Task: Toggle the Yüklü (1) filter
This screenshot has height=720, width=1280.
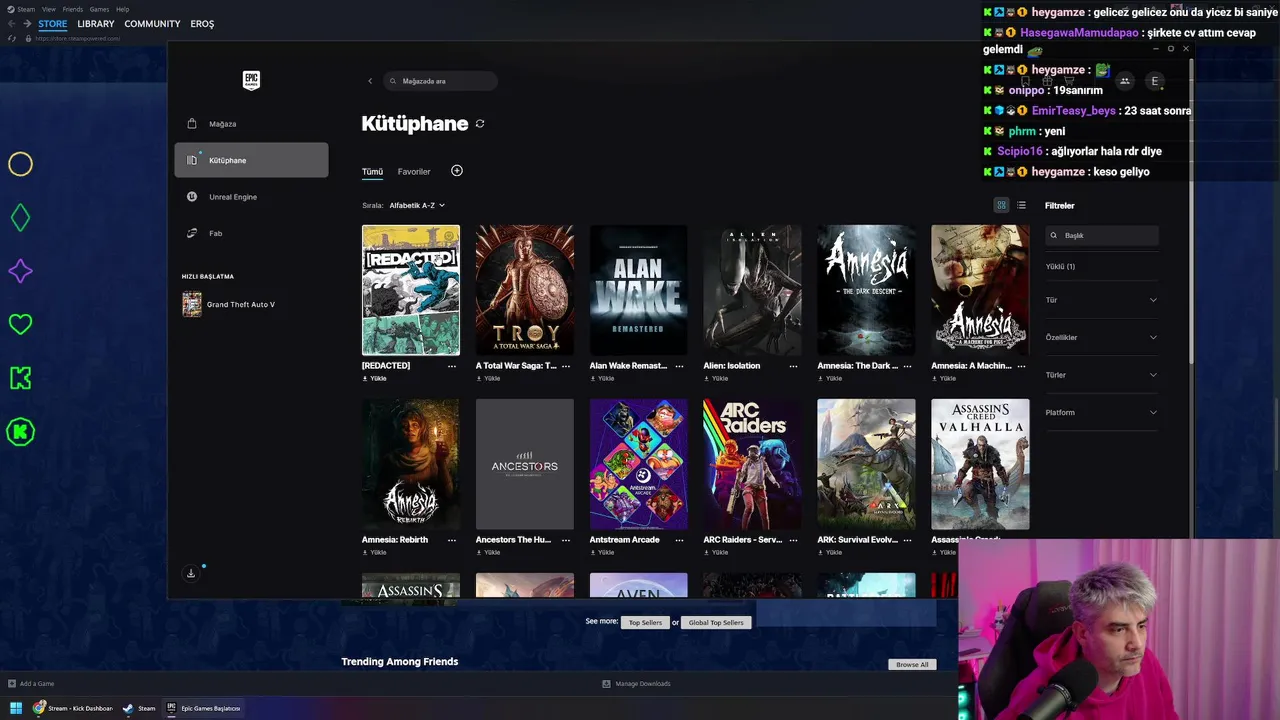Action: tap(1060, 267)
